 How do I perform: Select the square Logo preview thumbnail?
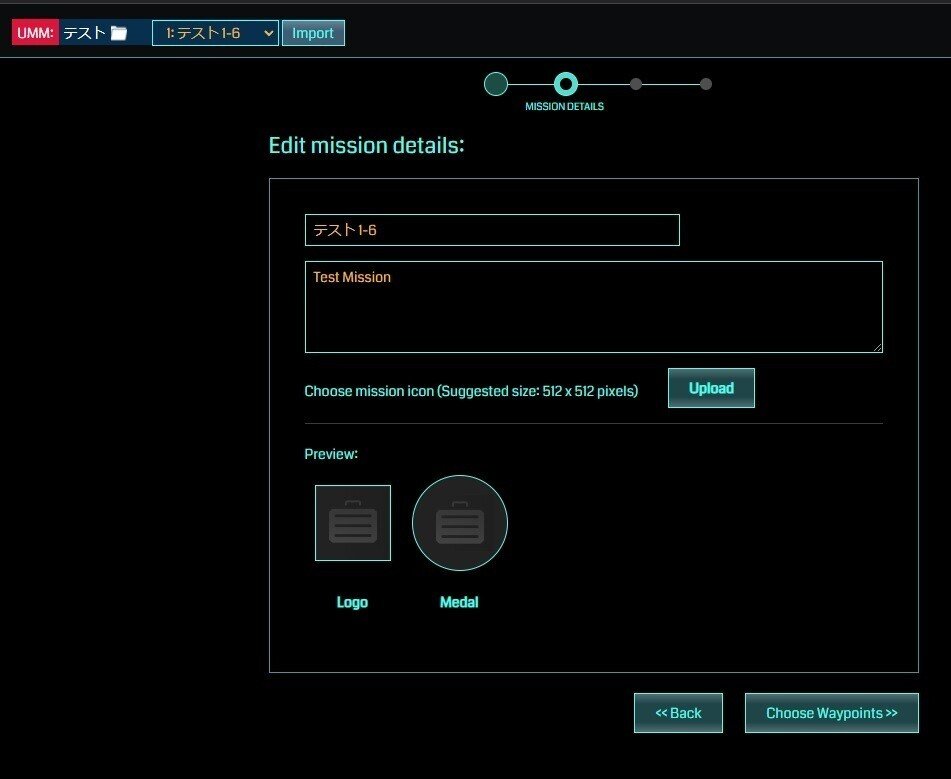(x=353, y=523)
